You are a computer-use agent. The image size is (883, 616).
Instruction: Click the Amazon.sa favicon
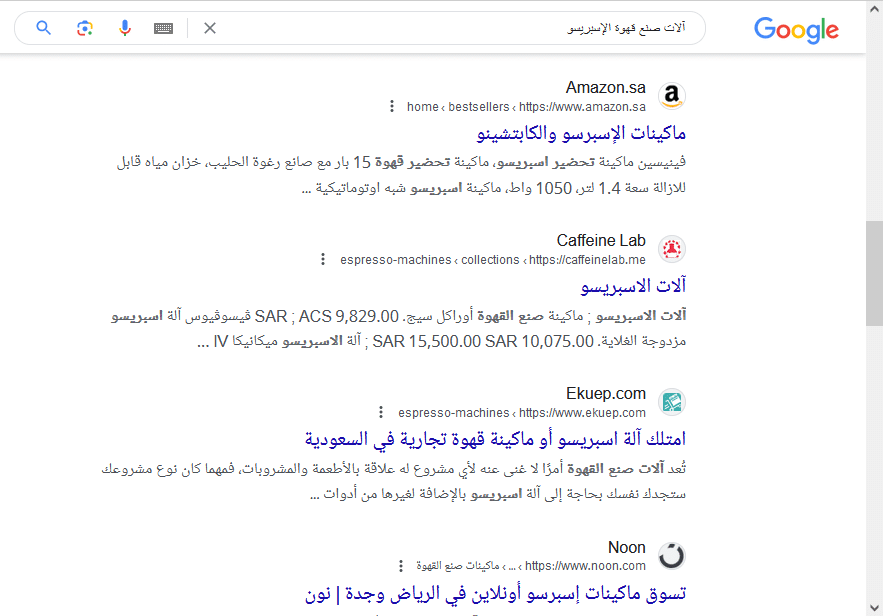click(672, 96)
